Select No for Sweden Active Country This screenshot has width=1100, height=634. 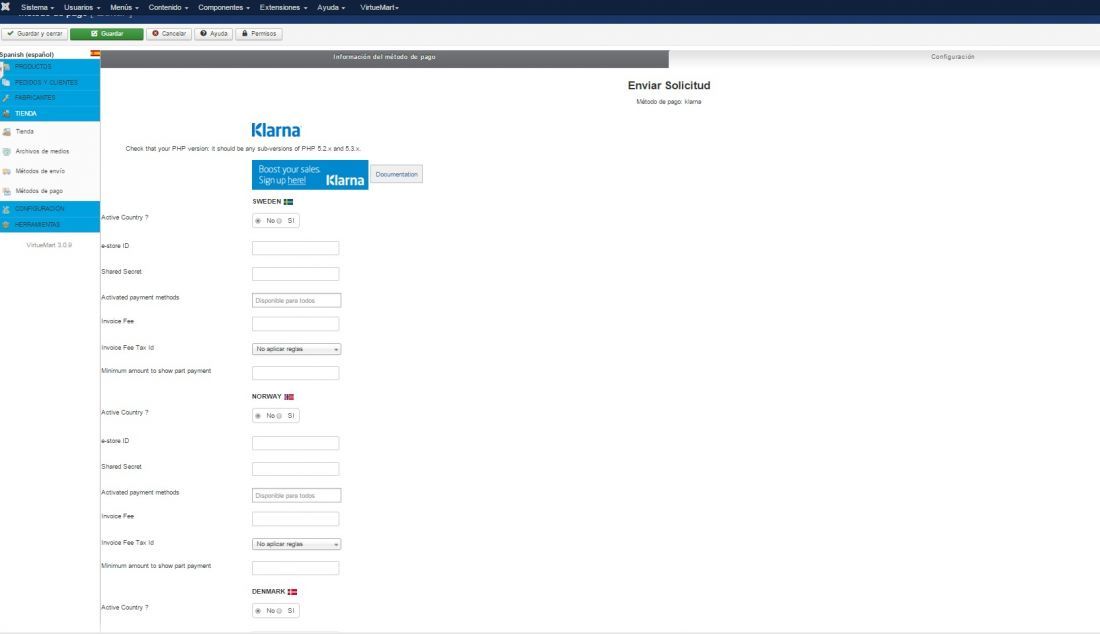[x=258, y=221]
